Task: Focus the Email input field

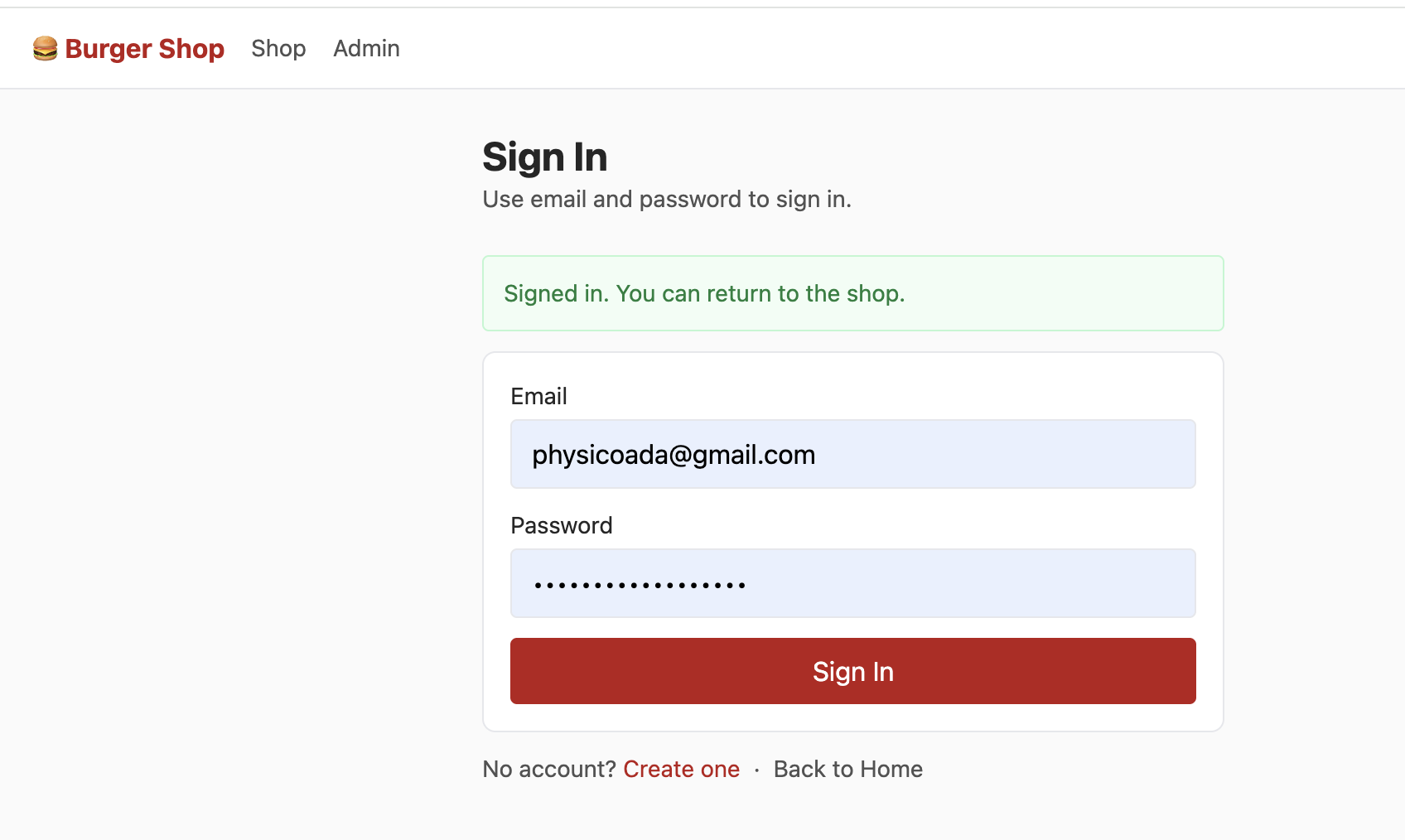Action: coord(994,454)
